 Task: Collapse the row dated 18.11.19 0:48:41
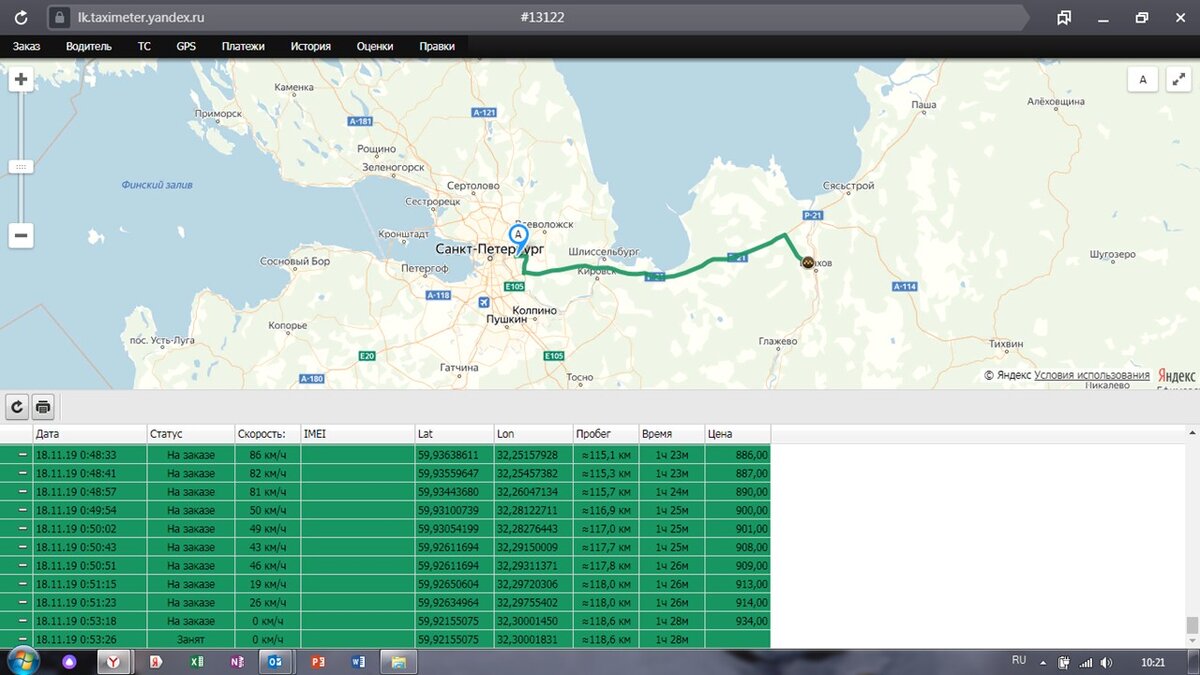tap(22, 473)
